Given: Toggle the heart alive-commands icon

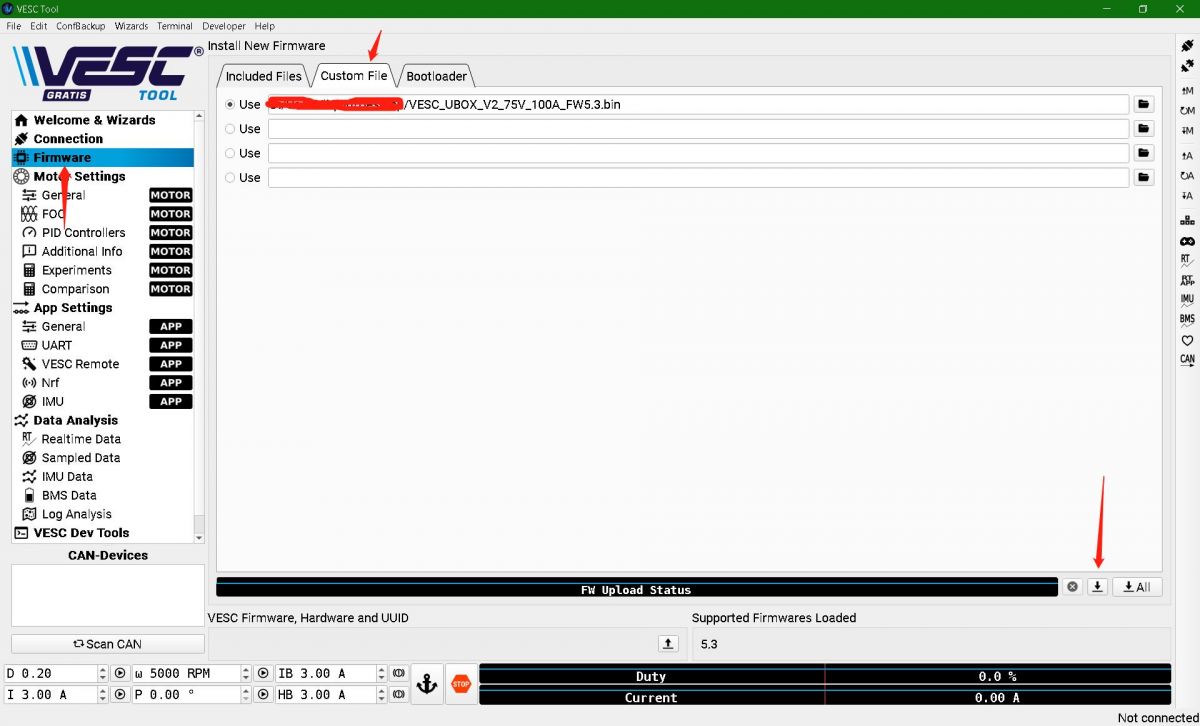Looking at the screenshot, I should [x=1187, y=340].
